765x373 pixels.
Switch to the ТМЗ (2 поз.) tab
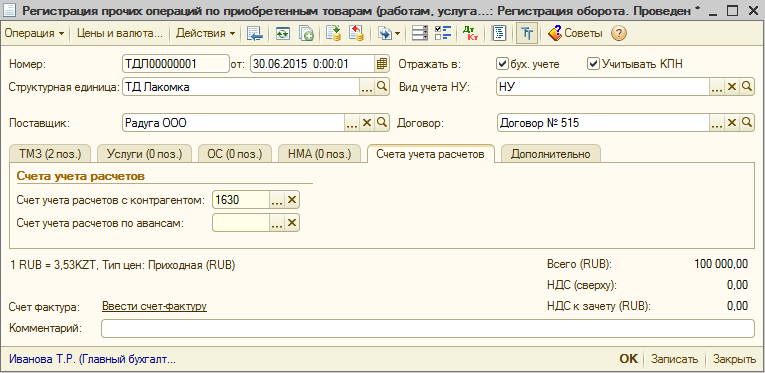(50, 154)
